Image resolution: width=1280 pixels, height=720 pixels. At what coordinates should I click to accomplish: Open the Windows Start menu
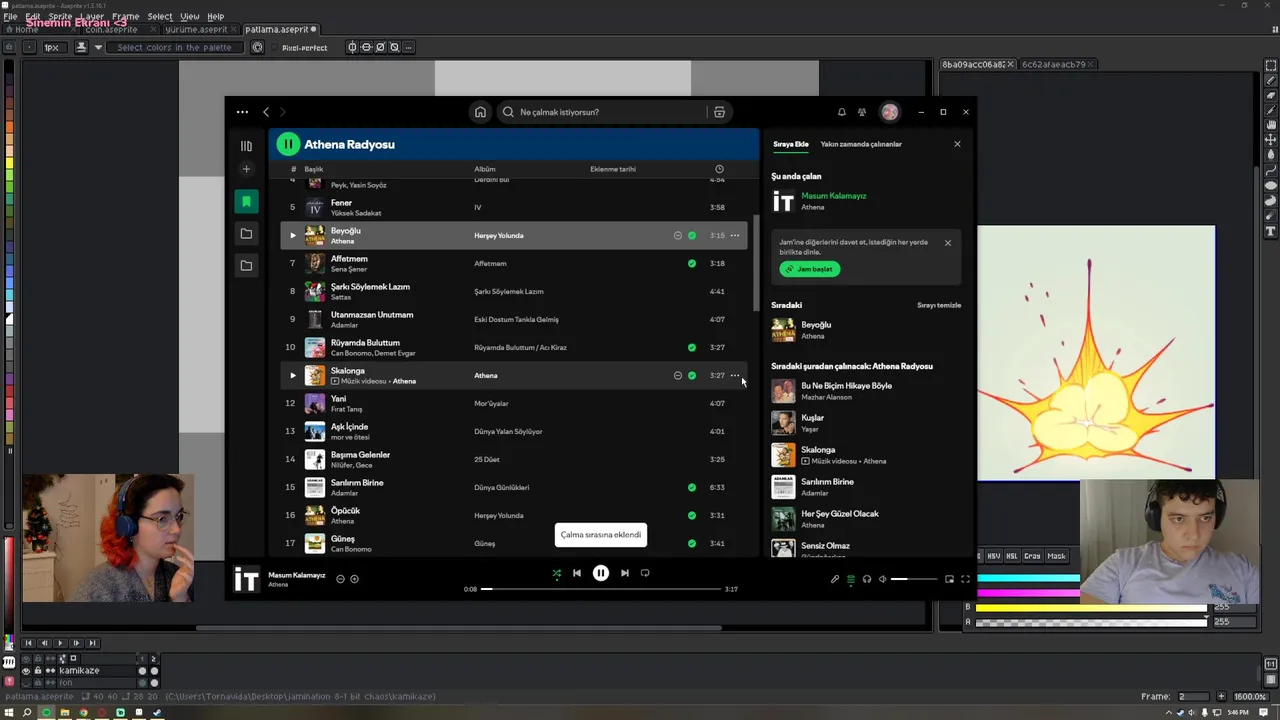pyautogui.click(x=9, y=713)
